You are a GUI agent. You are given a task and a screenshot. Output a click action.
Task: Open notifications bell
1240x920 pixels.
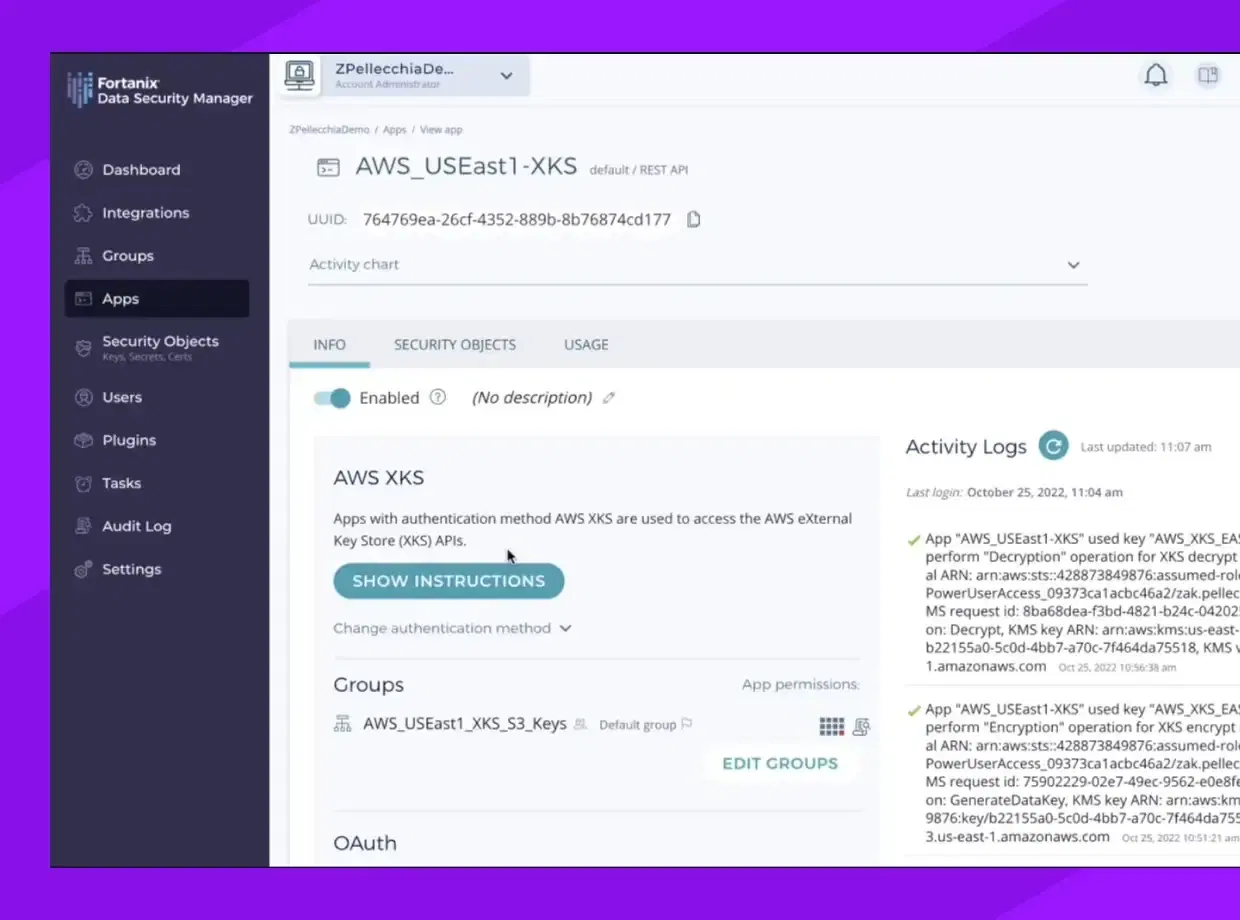tap(1156, 75)
